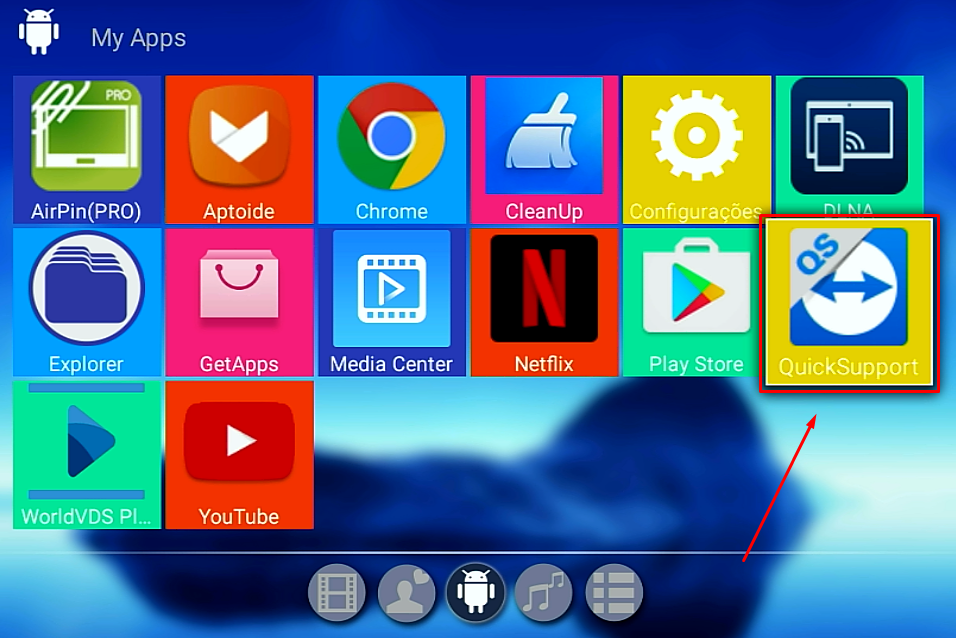Launch Netflix
The height and width of the screenshot is (638, 956).
pos(544,302)
